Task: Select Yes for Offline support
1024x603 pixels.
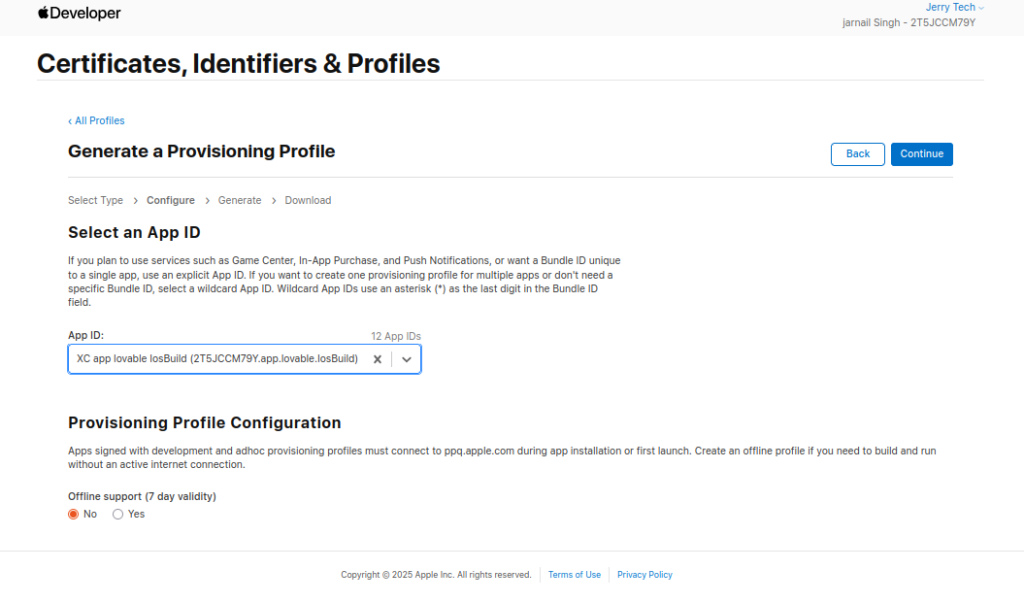Action: [118, 514]
